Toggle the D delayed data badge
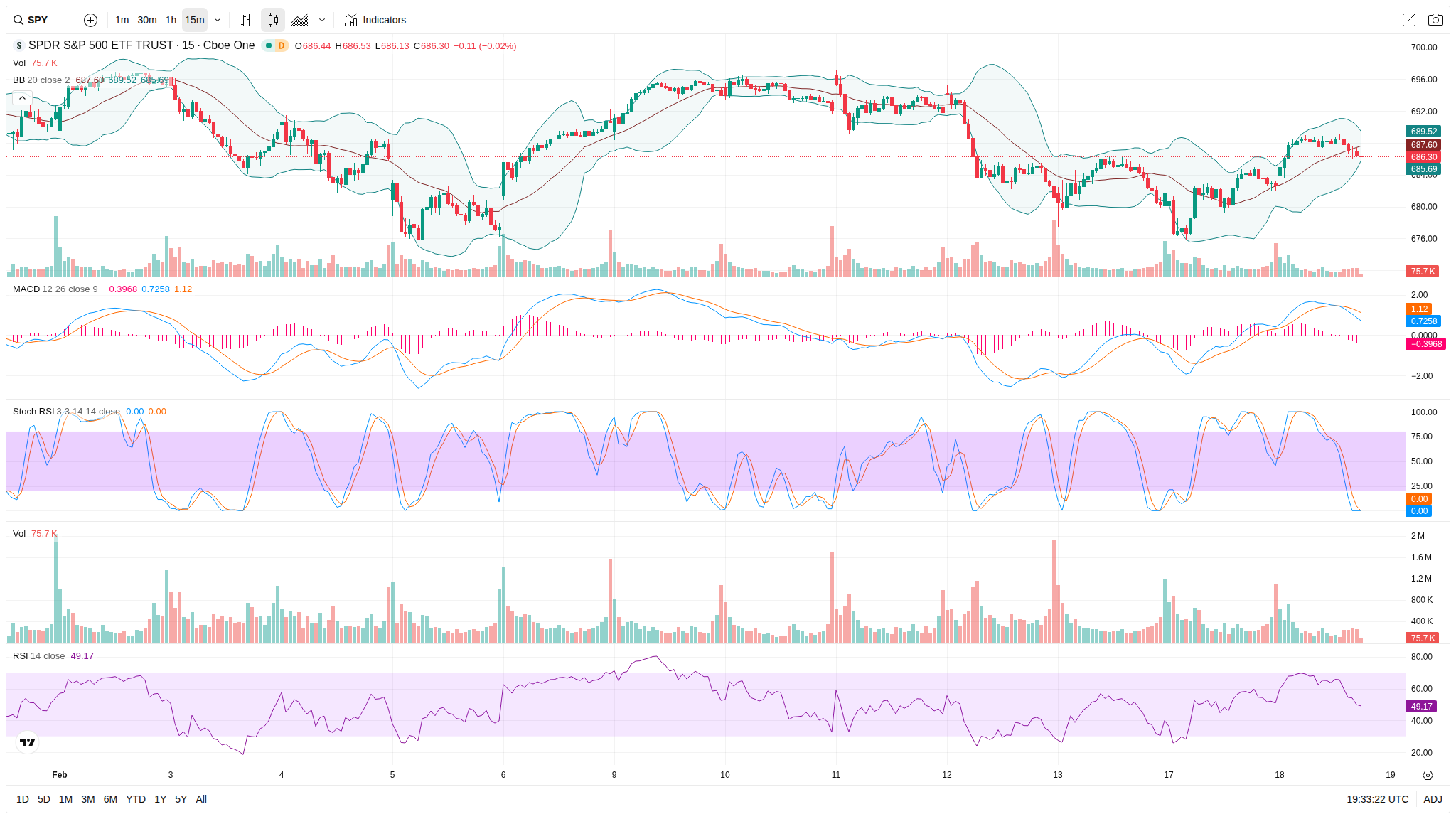The height and width of the screenshot is (819, 1456). pyautogui.click(x=282, y=45)
